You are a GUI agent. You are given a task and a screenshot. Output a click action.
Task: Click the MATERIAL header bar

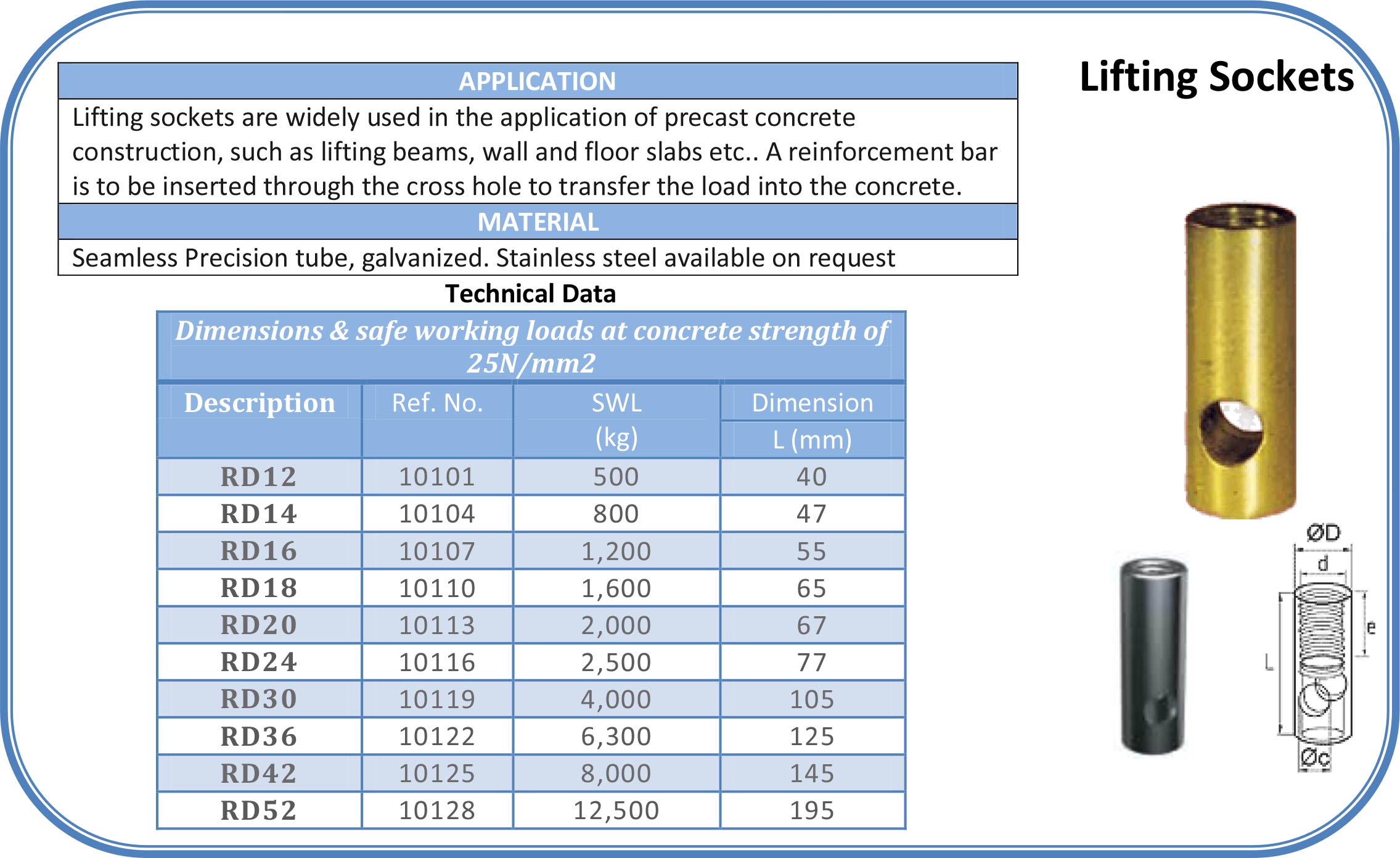click(538, 221)
